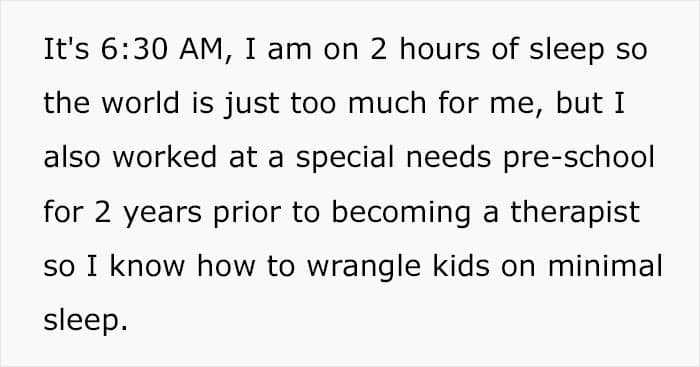The height and width of the screenshot is (367, 700).
Task: Click the word 'therapist'
Action: tap(575, 212)
